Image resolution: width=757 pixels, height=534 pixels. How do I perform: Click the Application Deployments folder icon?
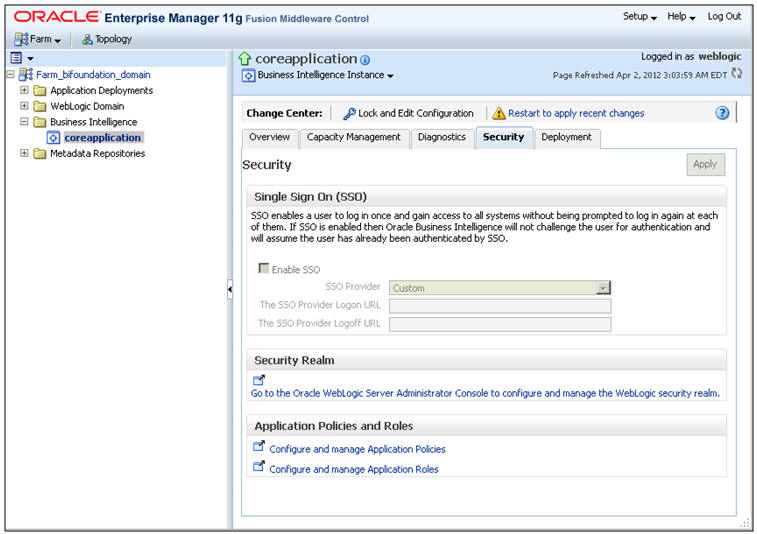pos(40,91)
